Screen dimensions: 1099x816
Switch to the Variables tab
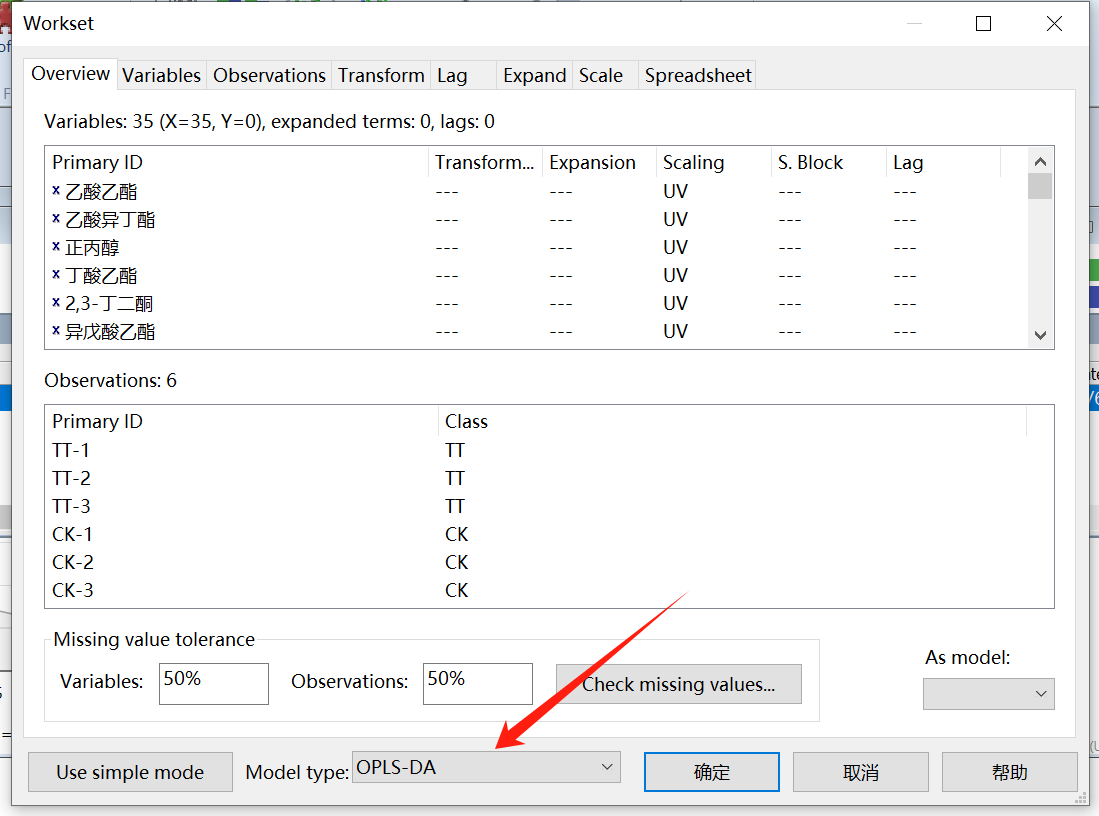[x=161, y=76]
